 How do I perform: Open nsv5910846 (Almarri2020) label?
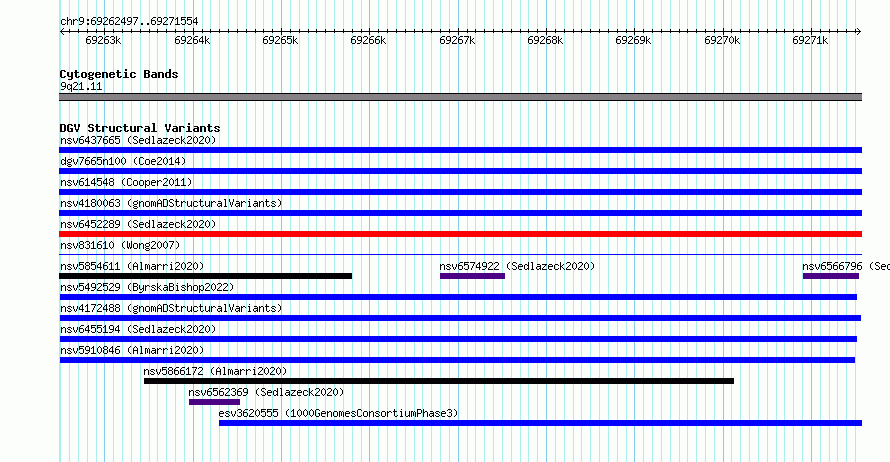[x=132, y=350]
